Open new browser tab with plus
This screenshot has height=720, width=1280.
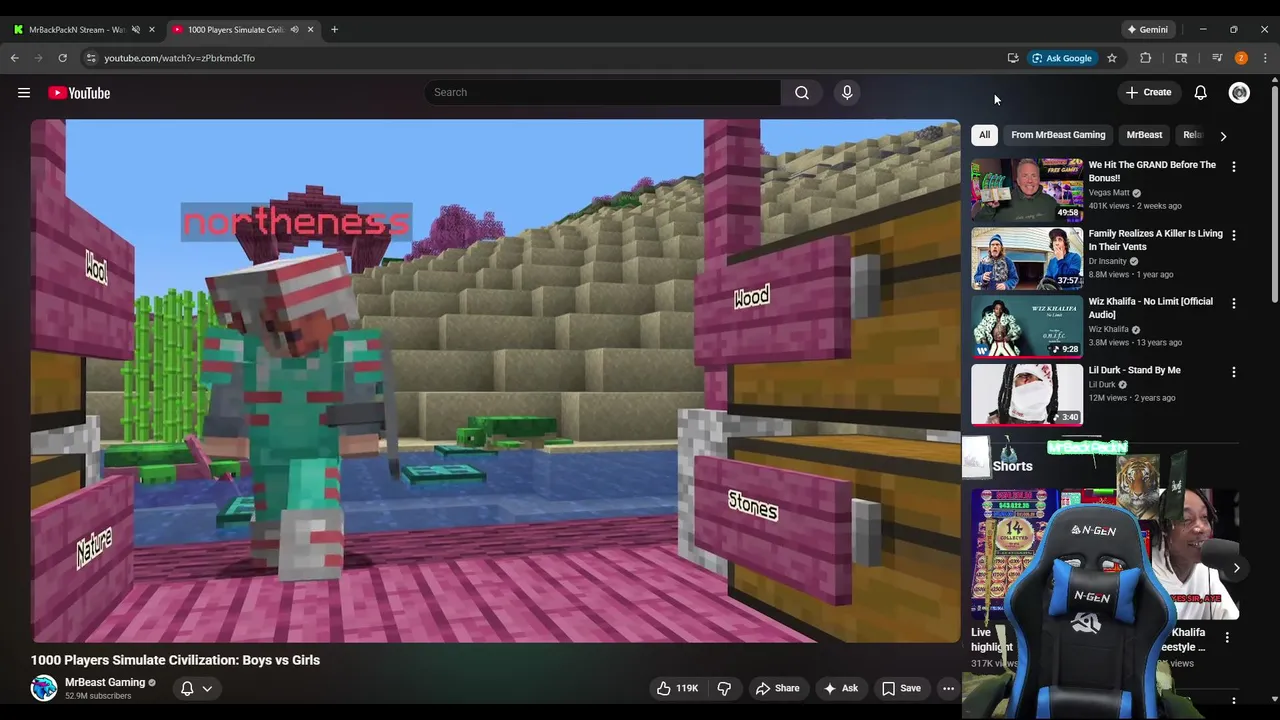[x=334, y=29]
